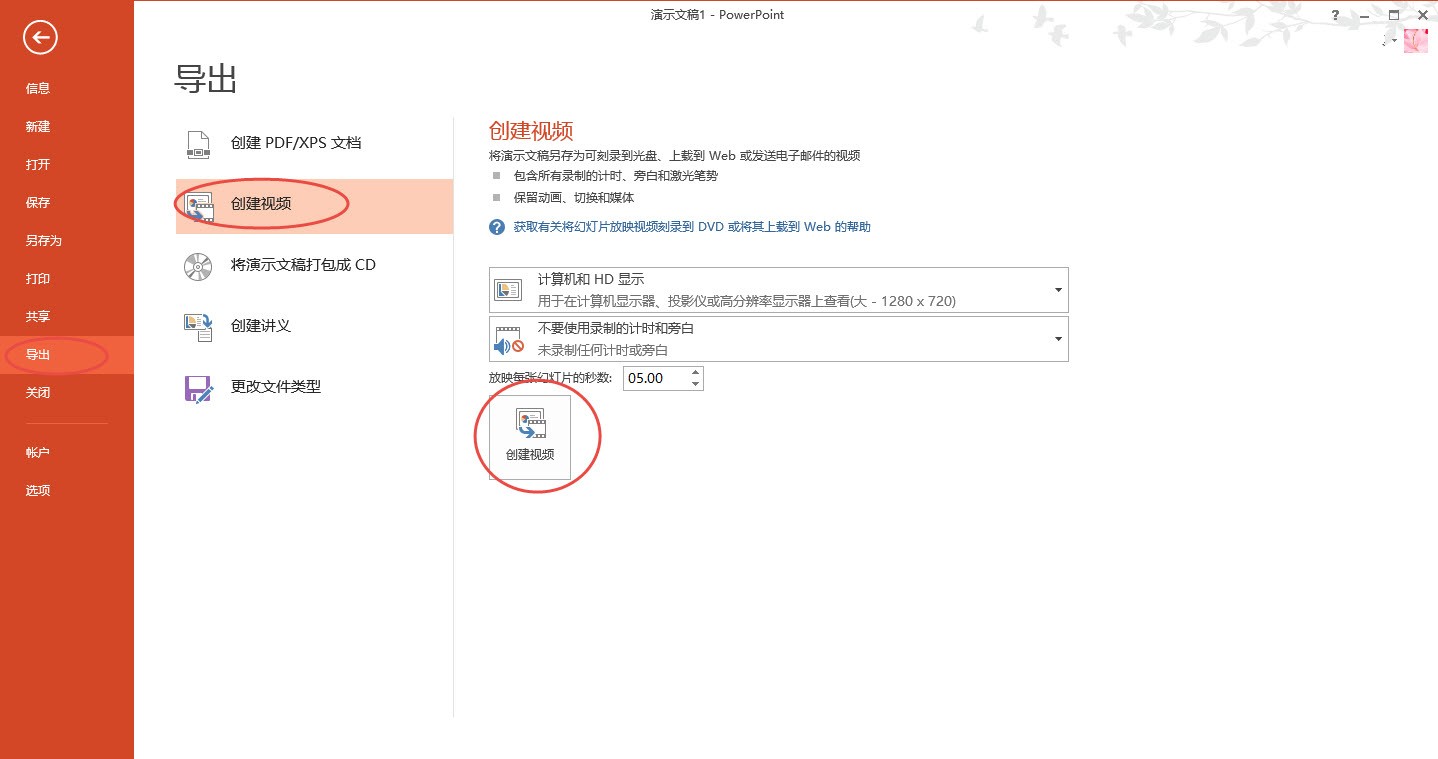Click inside the 05.00 seconds input field
The width and height of the screenshot is (1438, 759).
pos(655,378)
